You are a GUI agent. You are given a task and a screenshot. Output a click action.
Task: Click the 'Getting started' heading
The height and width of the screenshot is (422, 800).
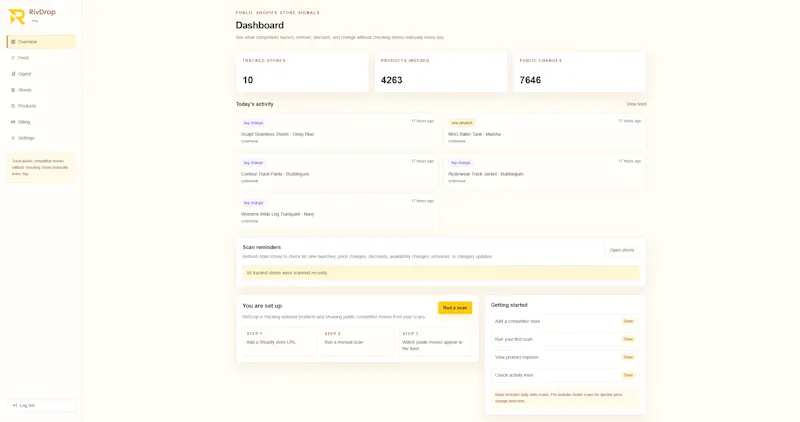pyautogui.click(x=509, y=305)
